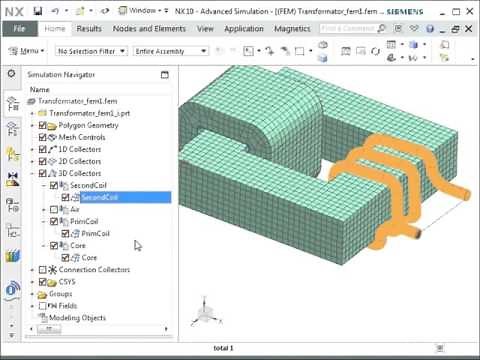Collapse the 3D Collectors node
The height and width of the screenshot is (360, 480).
[32, 173]
